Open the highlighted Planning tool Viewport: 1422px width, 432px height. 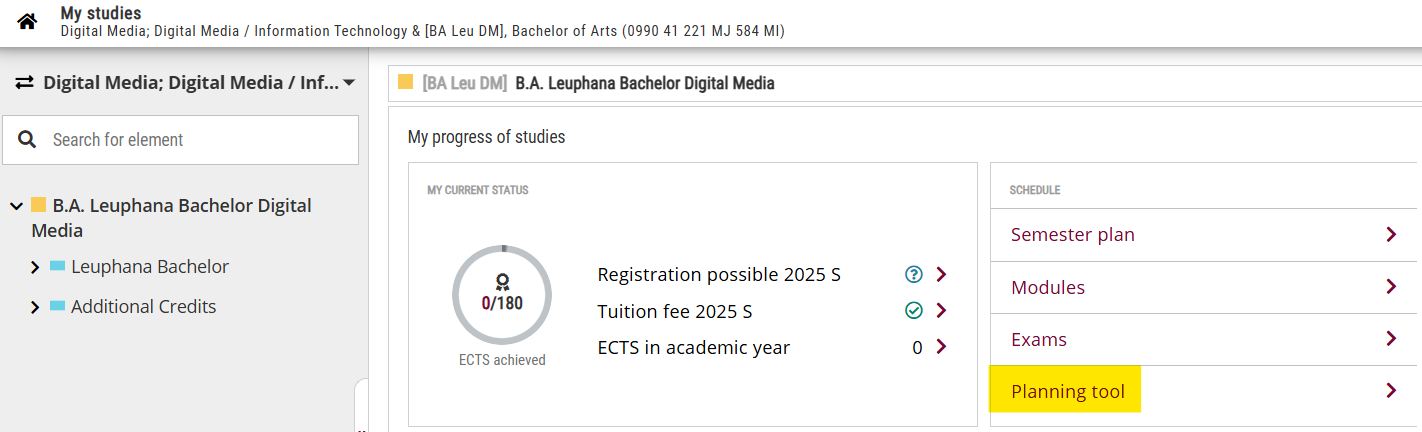(1203, 391)
